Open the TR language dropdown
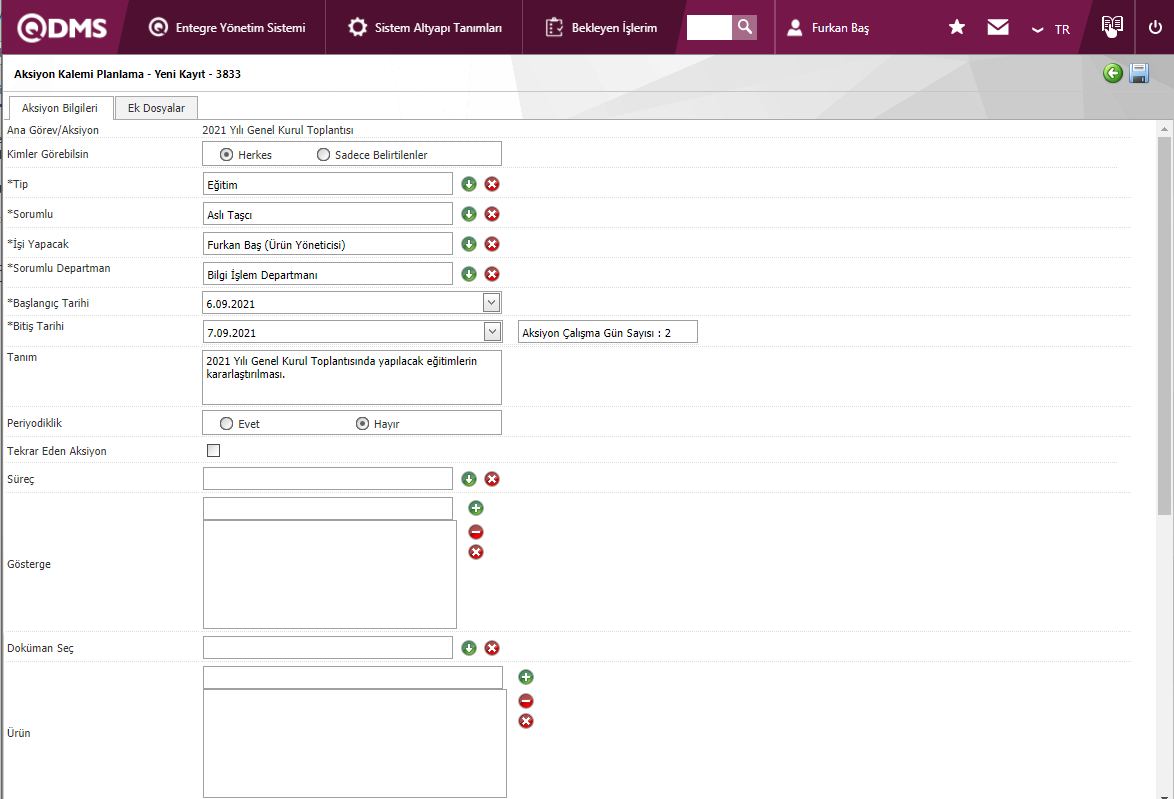The height and width of the screenshot is (799, 1174). click(x=1051, y=29)
